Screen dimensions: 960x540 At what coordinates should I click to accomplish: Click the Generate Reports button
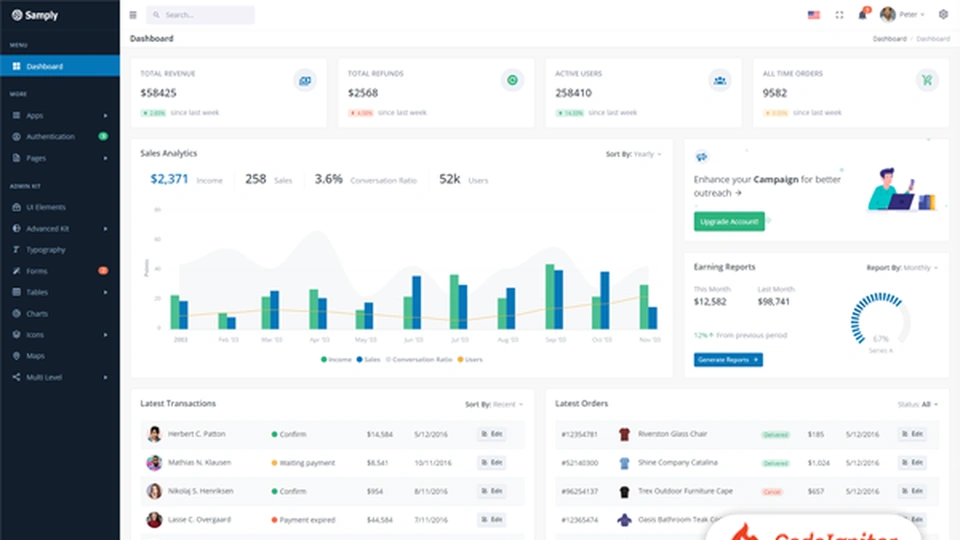point(728,359)
